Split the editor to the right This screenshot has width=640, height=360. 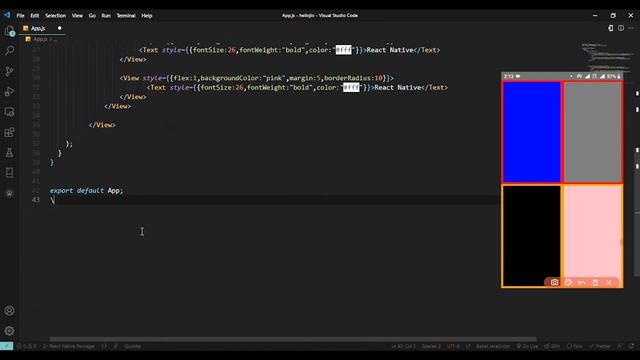(x=621, y=28)
